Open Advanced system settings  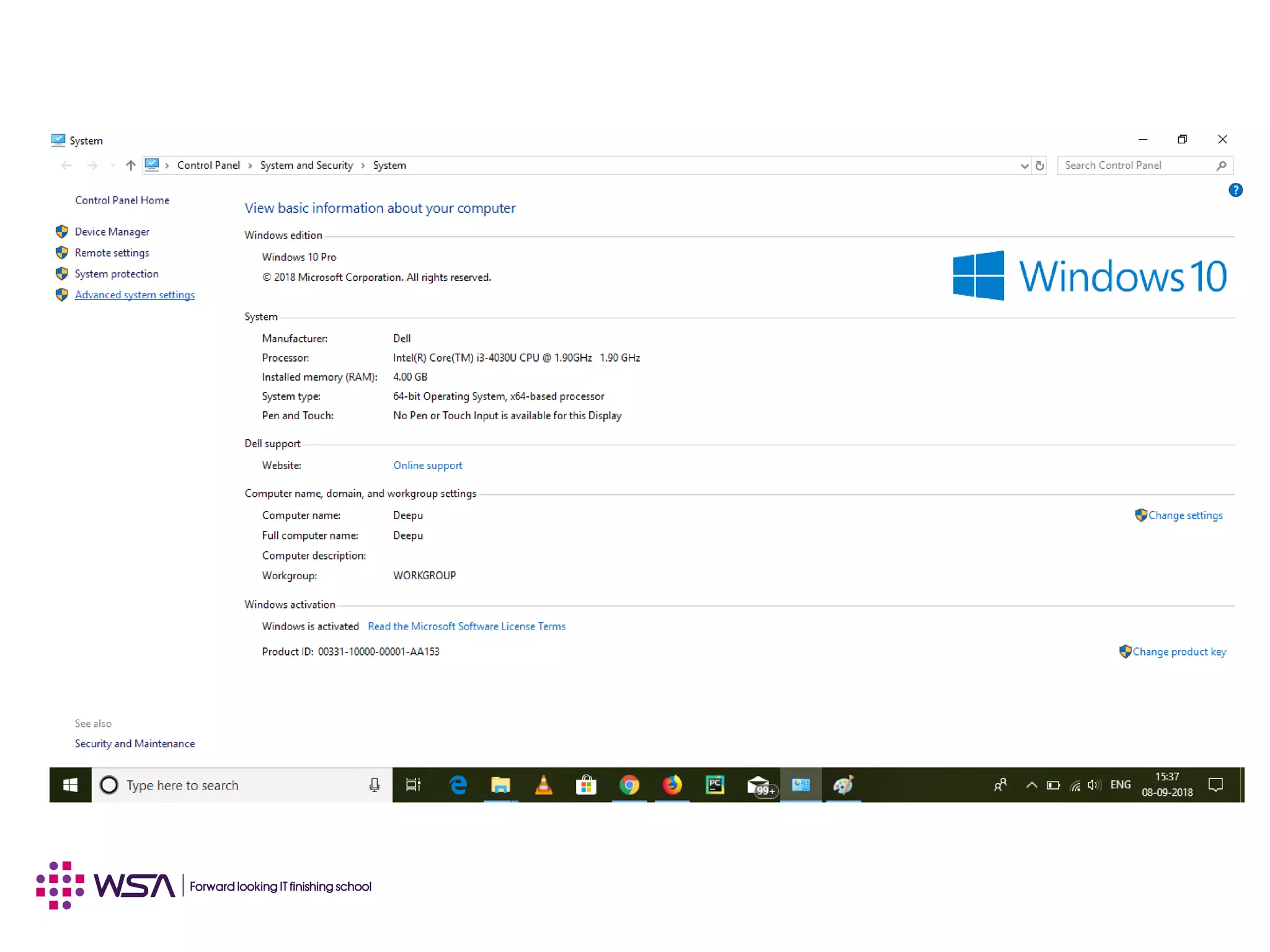coord(135,295)
